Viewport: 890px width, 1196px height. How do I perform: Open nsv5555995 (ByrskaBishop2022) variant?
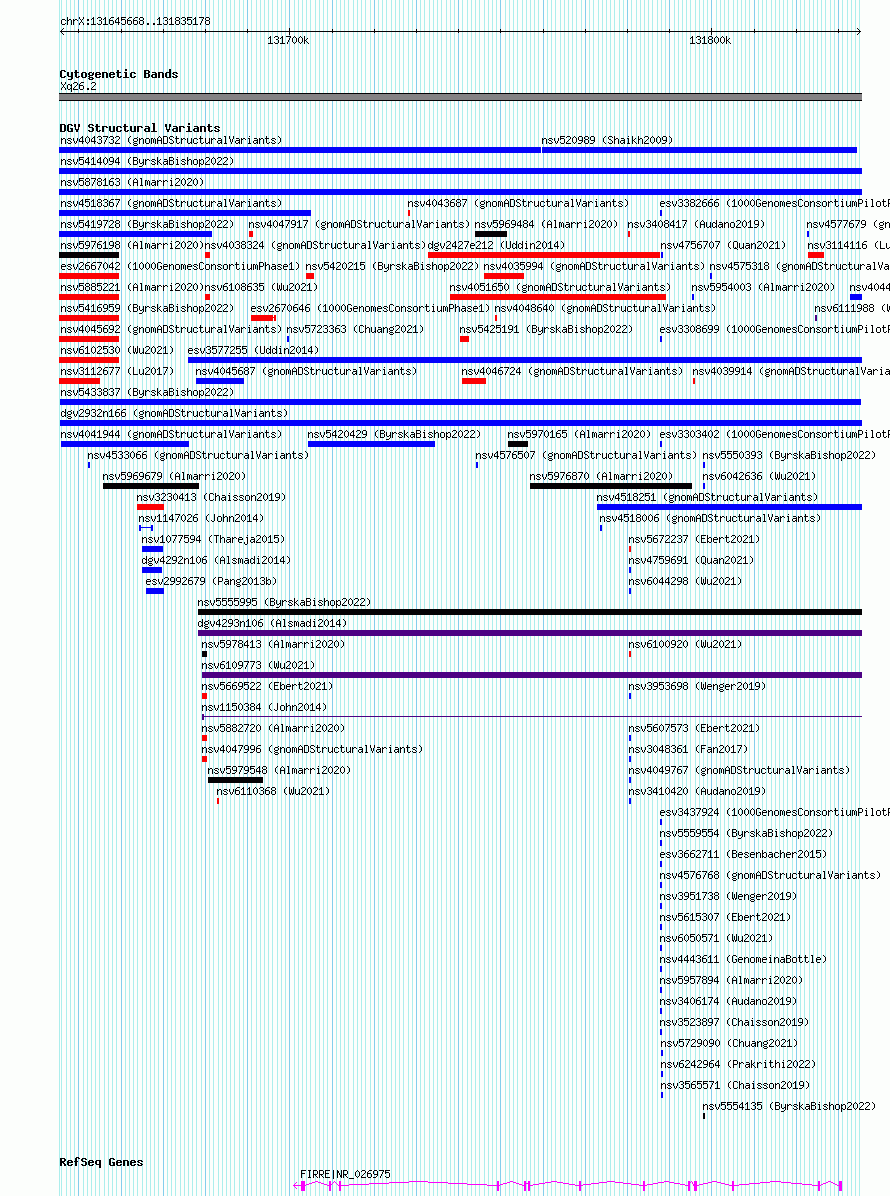[x=284, y=603]
